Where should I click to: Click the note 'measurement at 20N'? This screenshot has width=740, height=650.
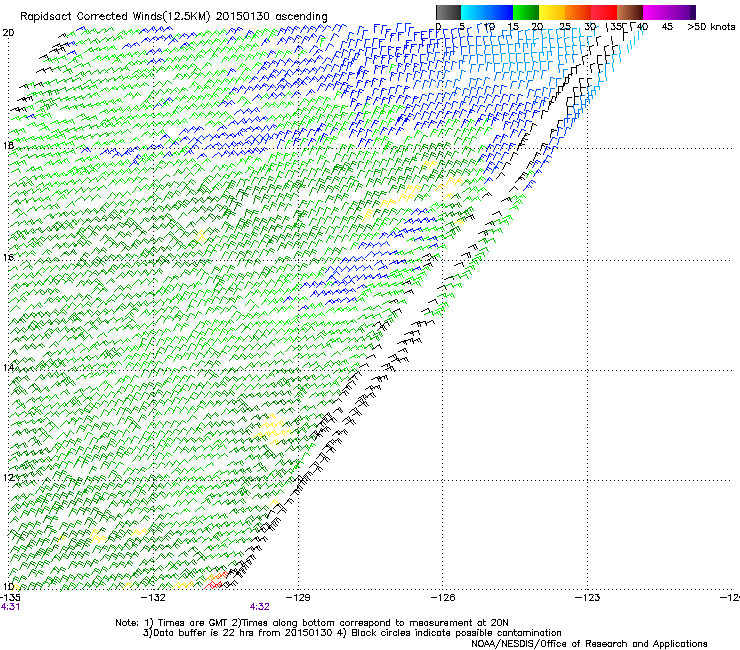pos(460,623)
